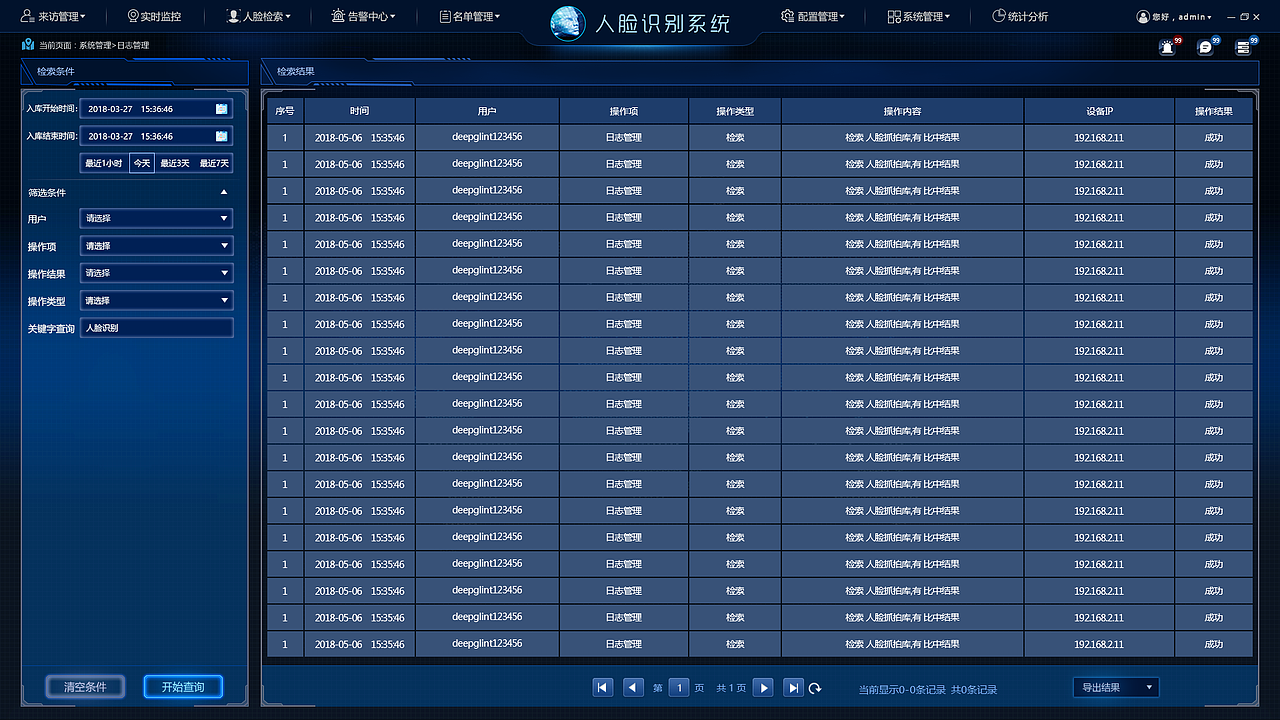The image size is (1280, 720).
Task: Open the alarm siren notifications icon
Action: [1168, 46]
